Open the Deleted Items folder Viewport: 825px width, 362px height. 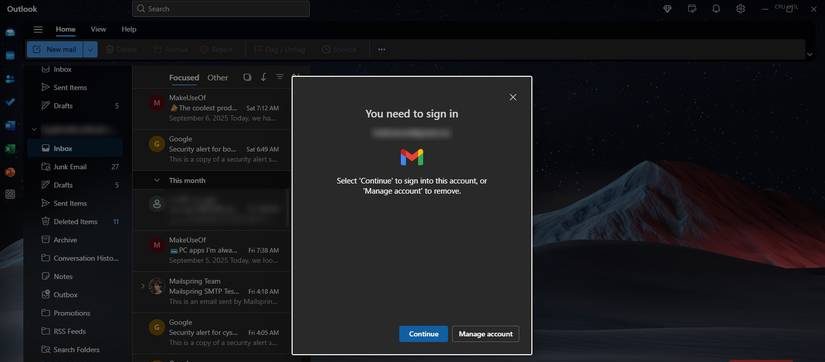(75, 222)
